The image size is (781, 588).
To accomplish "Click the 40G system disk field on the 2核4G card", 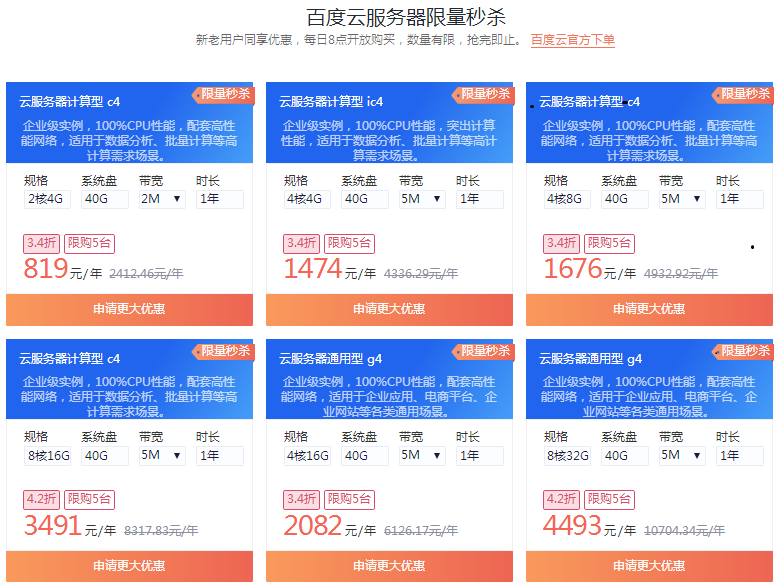I will pyautogui.click(x=105, y=199).
